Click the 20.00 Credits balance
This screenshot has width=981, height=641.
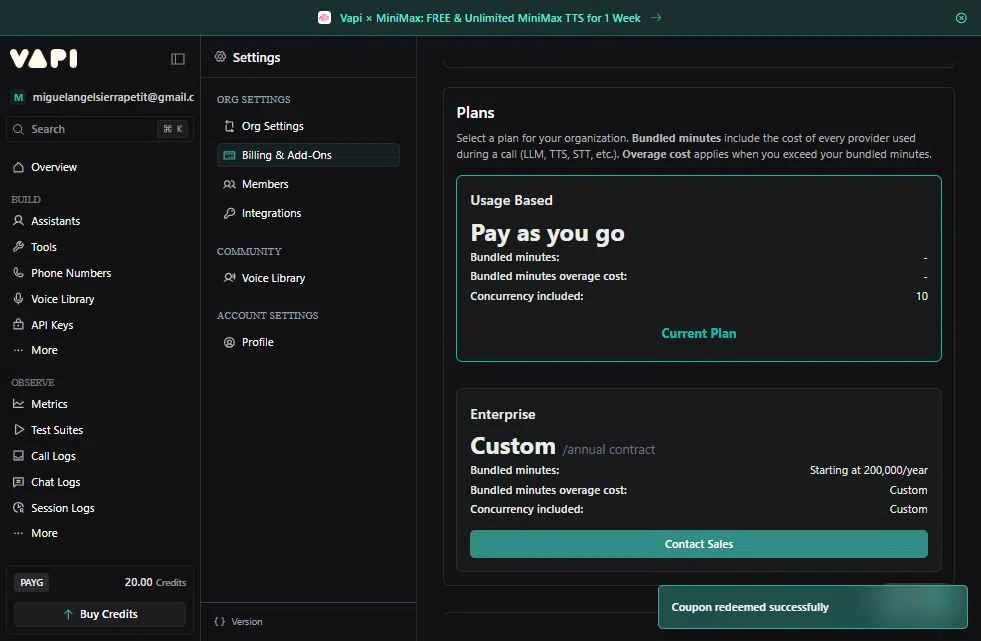tap(155, 582)
